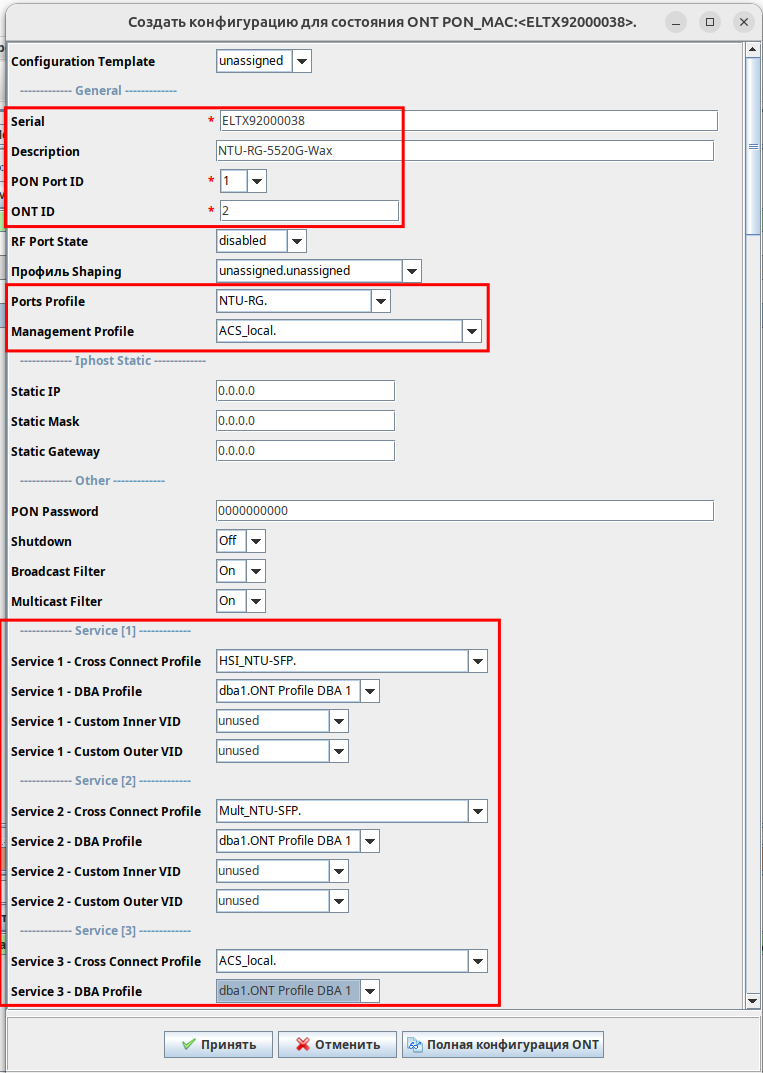The height and width of the screenshot is (1073, 763).
Task: Toggle the Multicast Filter On selector
Action: pos(241,601)
